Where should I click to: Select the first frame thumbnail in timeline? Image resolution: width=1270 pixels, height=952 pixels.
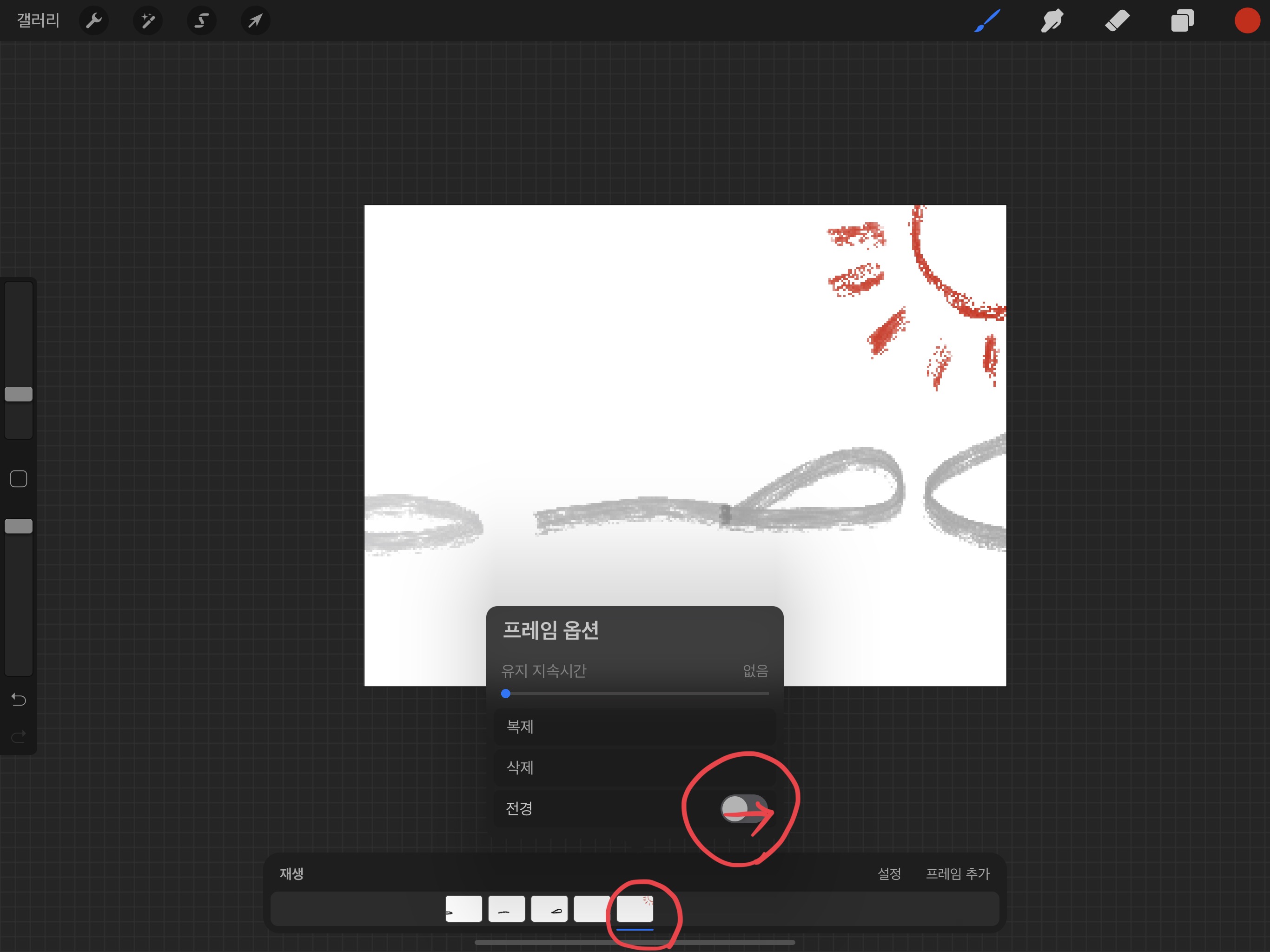coord(463,909)
